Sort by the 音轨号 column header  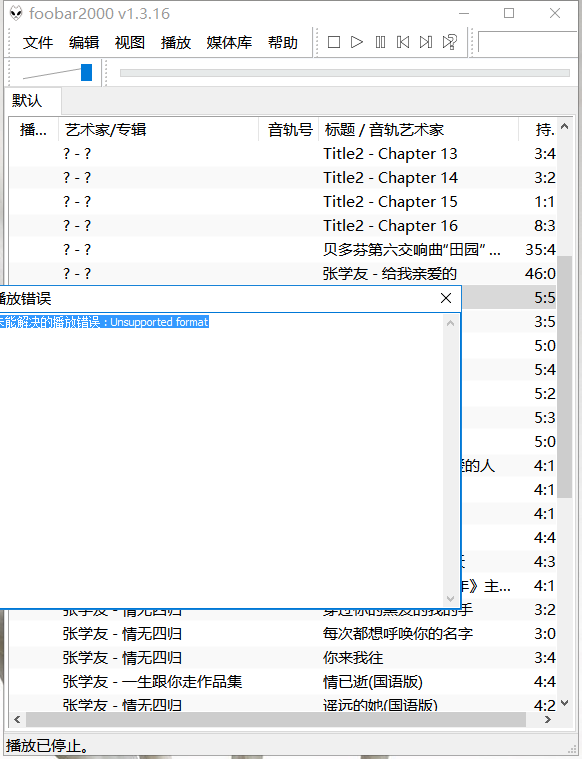[x=289, y=129]
